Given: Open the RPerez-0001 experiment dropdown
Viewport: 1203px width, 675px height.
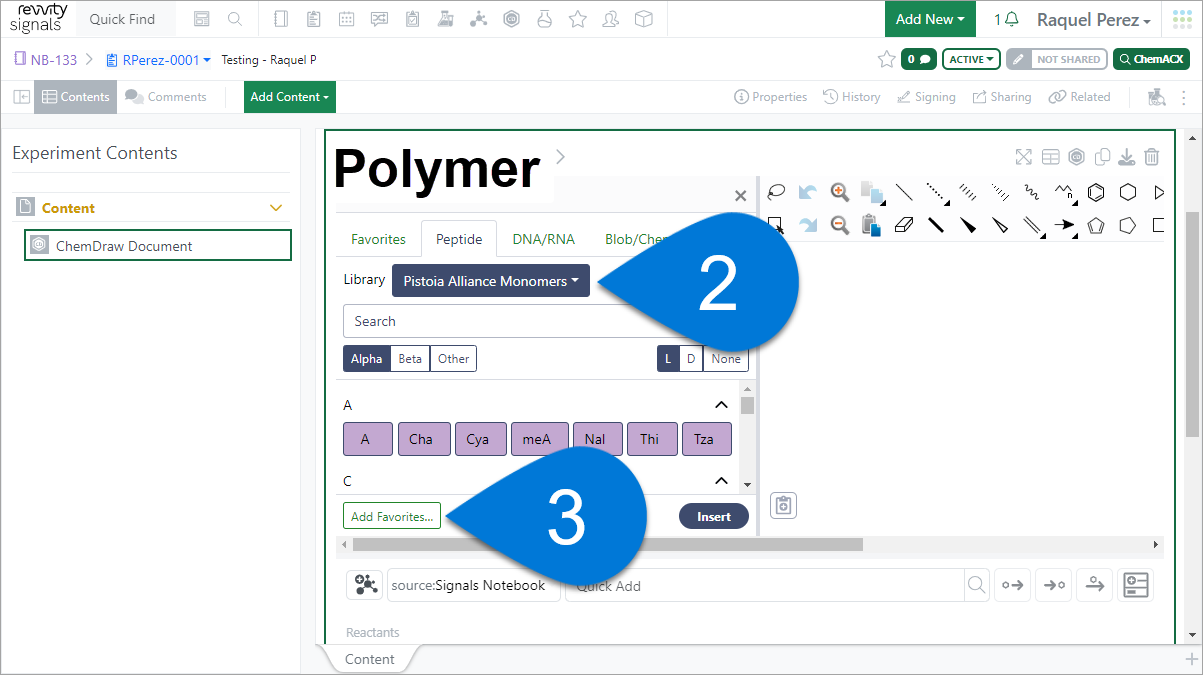Looking at the screenshot, I should pyautogui.click(x=159, y=60).
